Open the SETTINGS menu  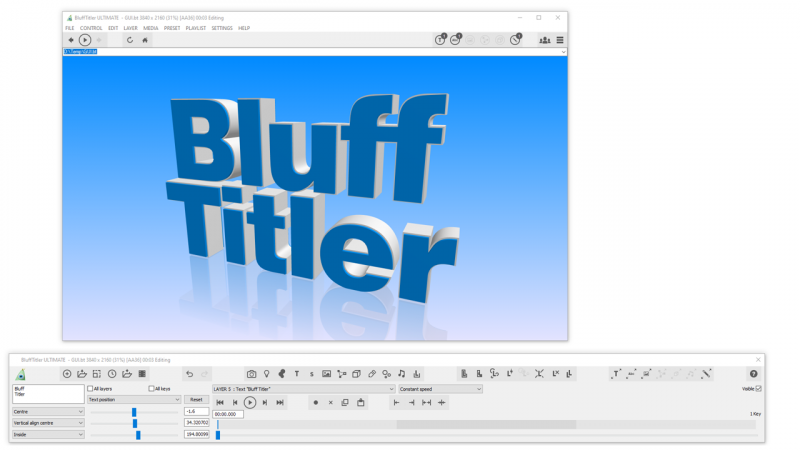pyautogui.click(x=222, y=28)
